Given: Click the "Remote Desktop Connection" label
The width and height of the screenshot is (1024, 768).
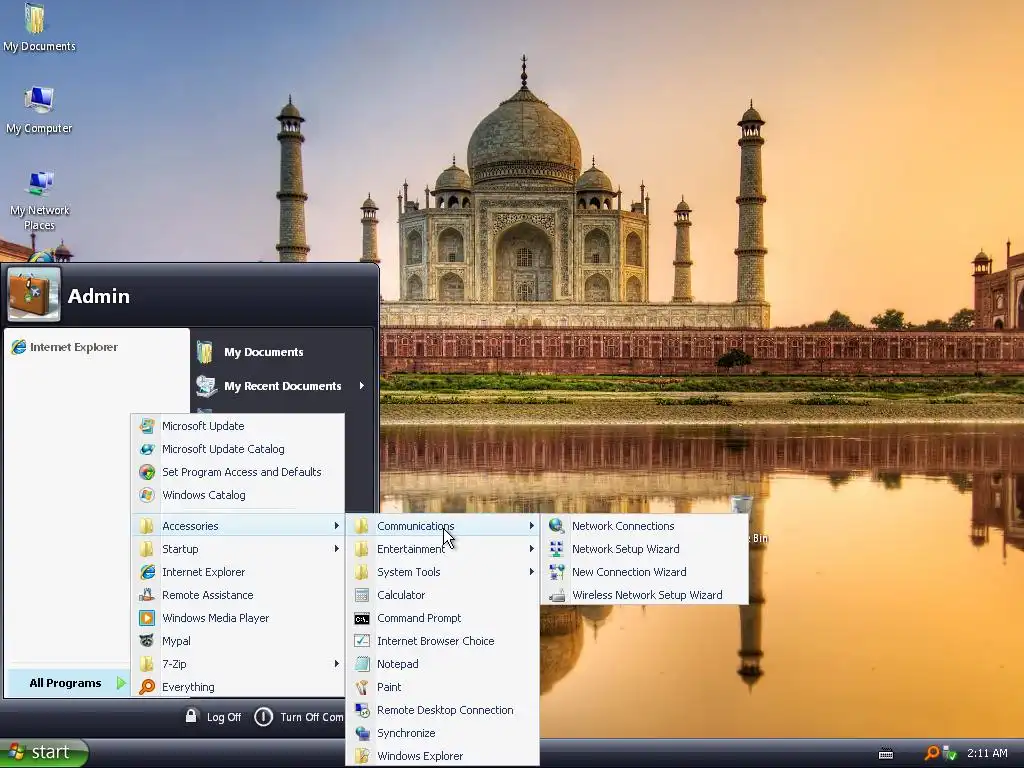Looking at the screenshot, I should pos(445,710).
